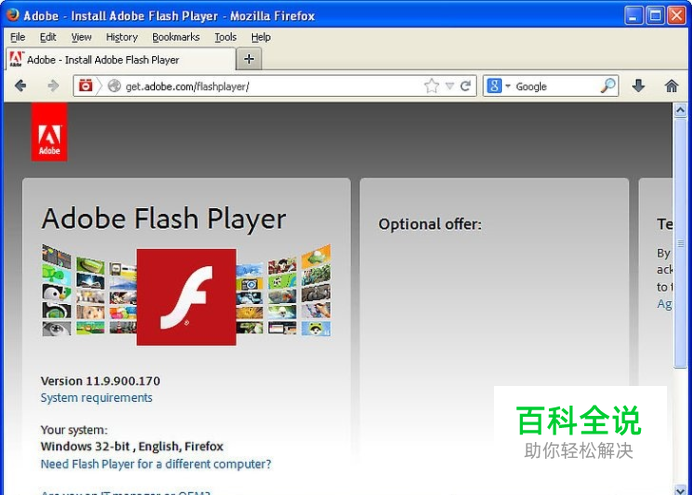Click the browser Back arrow
This screenshot has height=495, width=692.
tap(20, 86)
